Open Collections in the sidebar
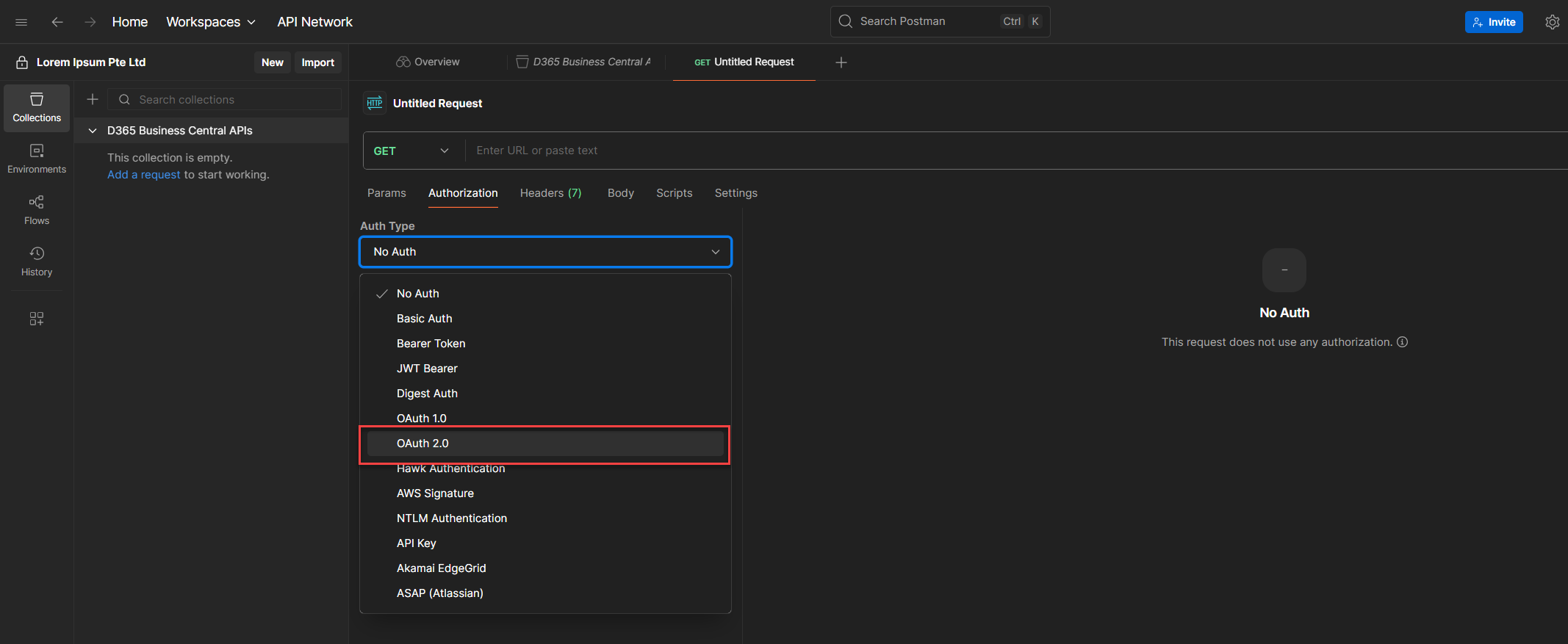1568x644 pixels. [37, 108]
